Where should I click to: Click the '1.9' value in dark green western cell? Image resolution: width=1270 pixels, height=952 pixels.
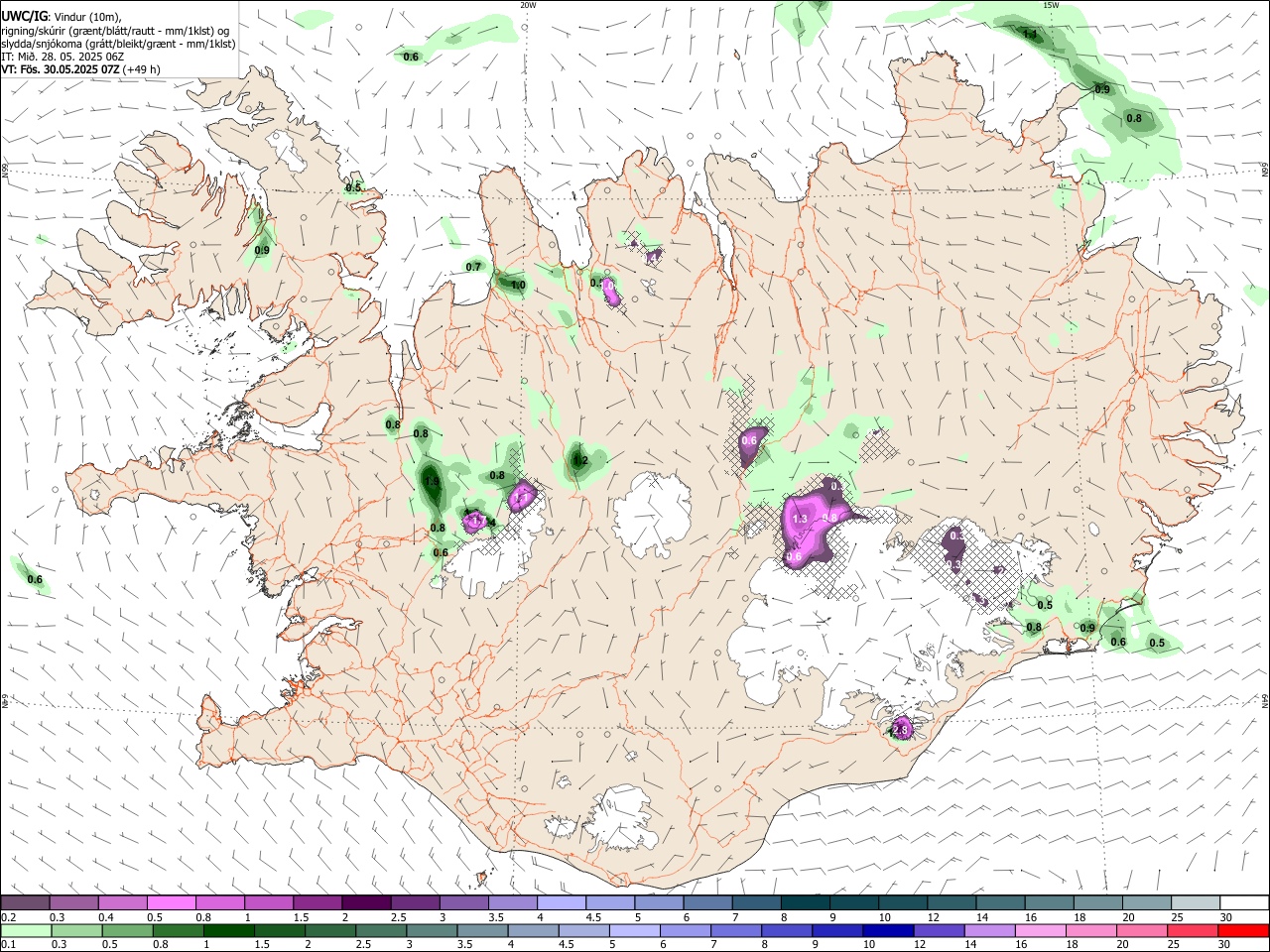(x=431, y=482)
